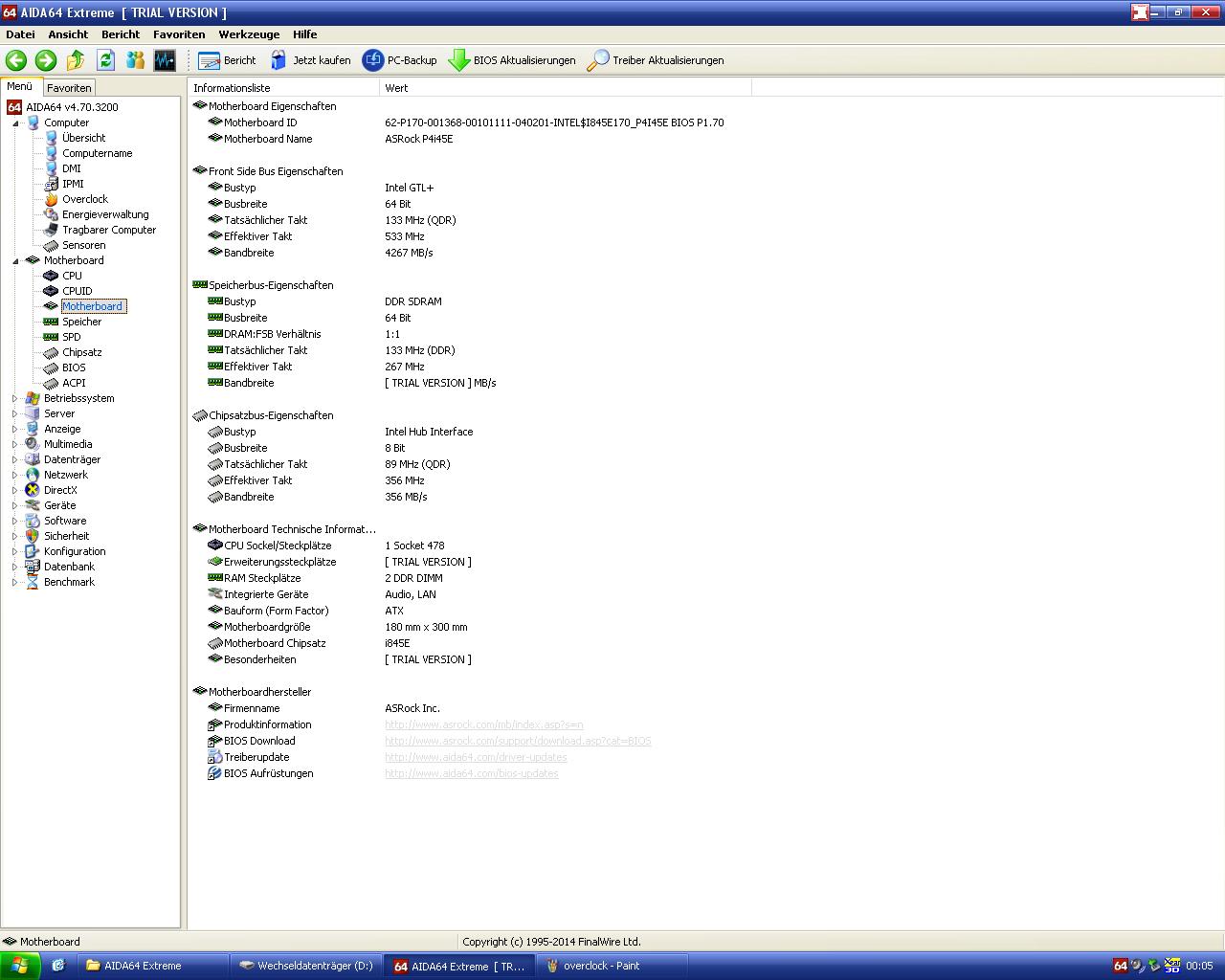Select Übersicht in the tree

83,138
